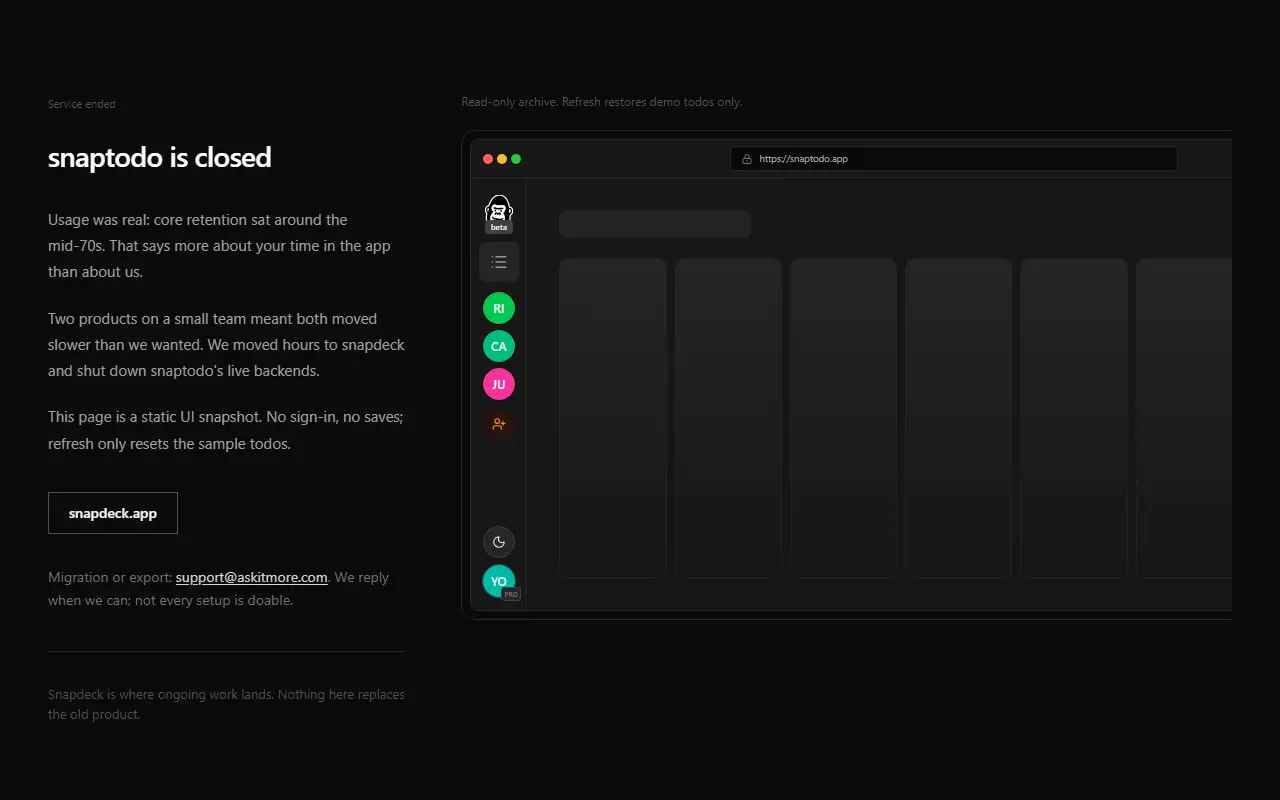
Task: Click the add member icon
Action: click(x=499, y=423)
